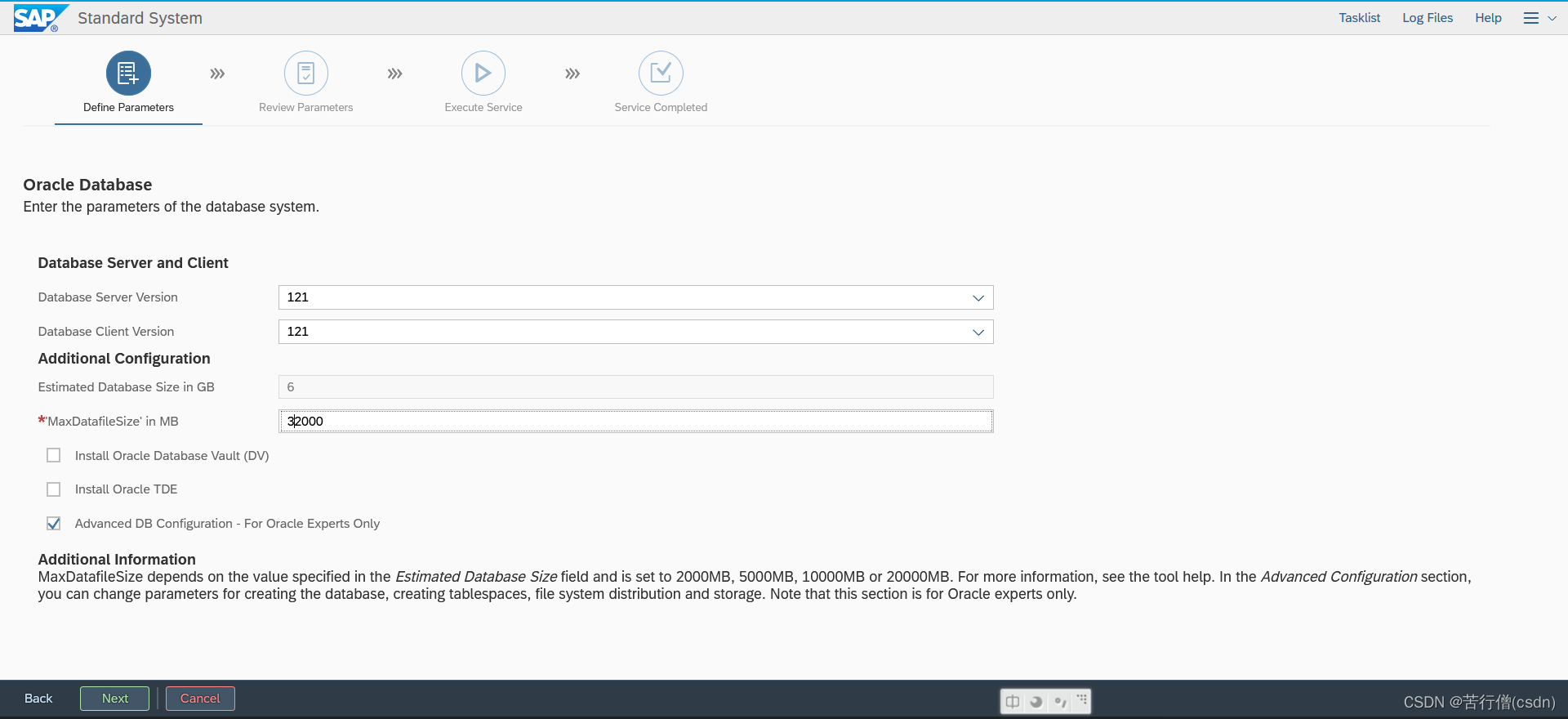Switch to Execute Service tab label

483,107
